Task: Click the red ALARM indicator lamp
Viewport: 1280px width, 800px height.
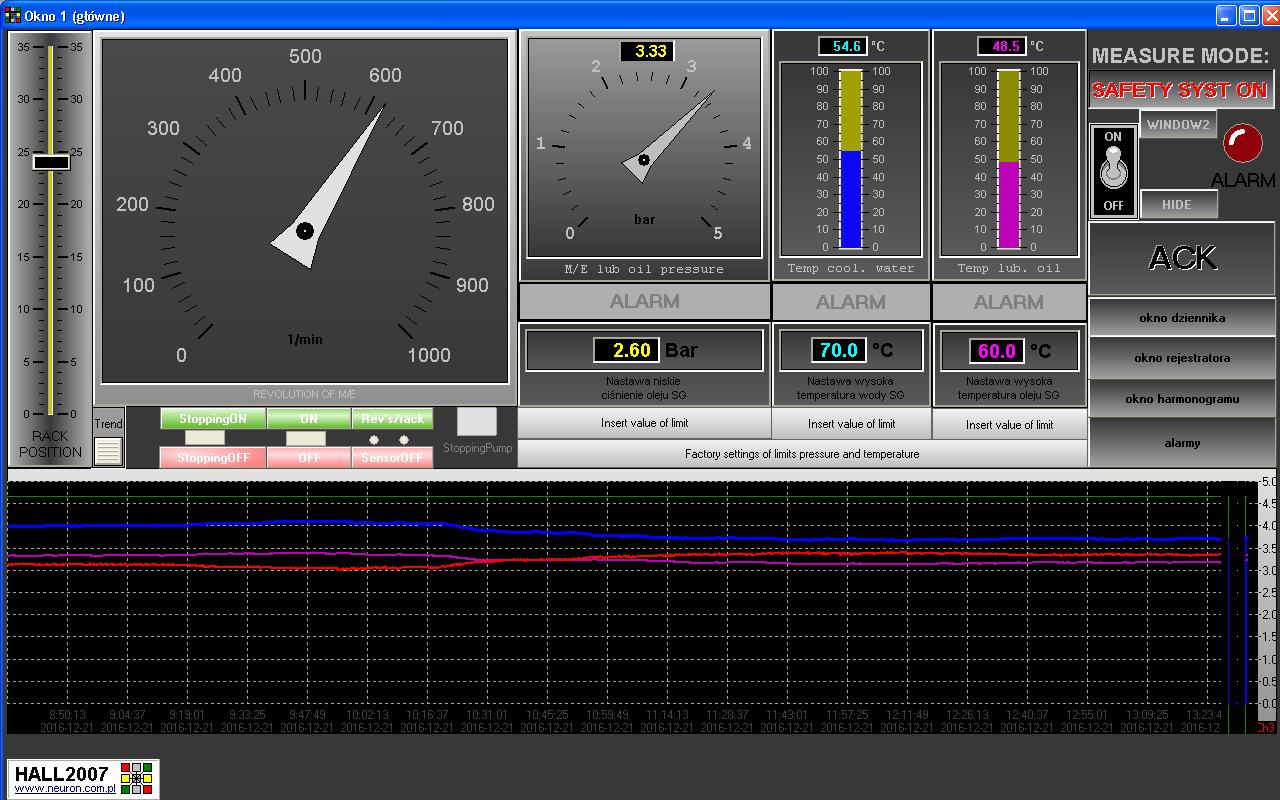Action: (x=1243, y=143)
